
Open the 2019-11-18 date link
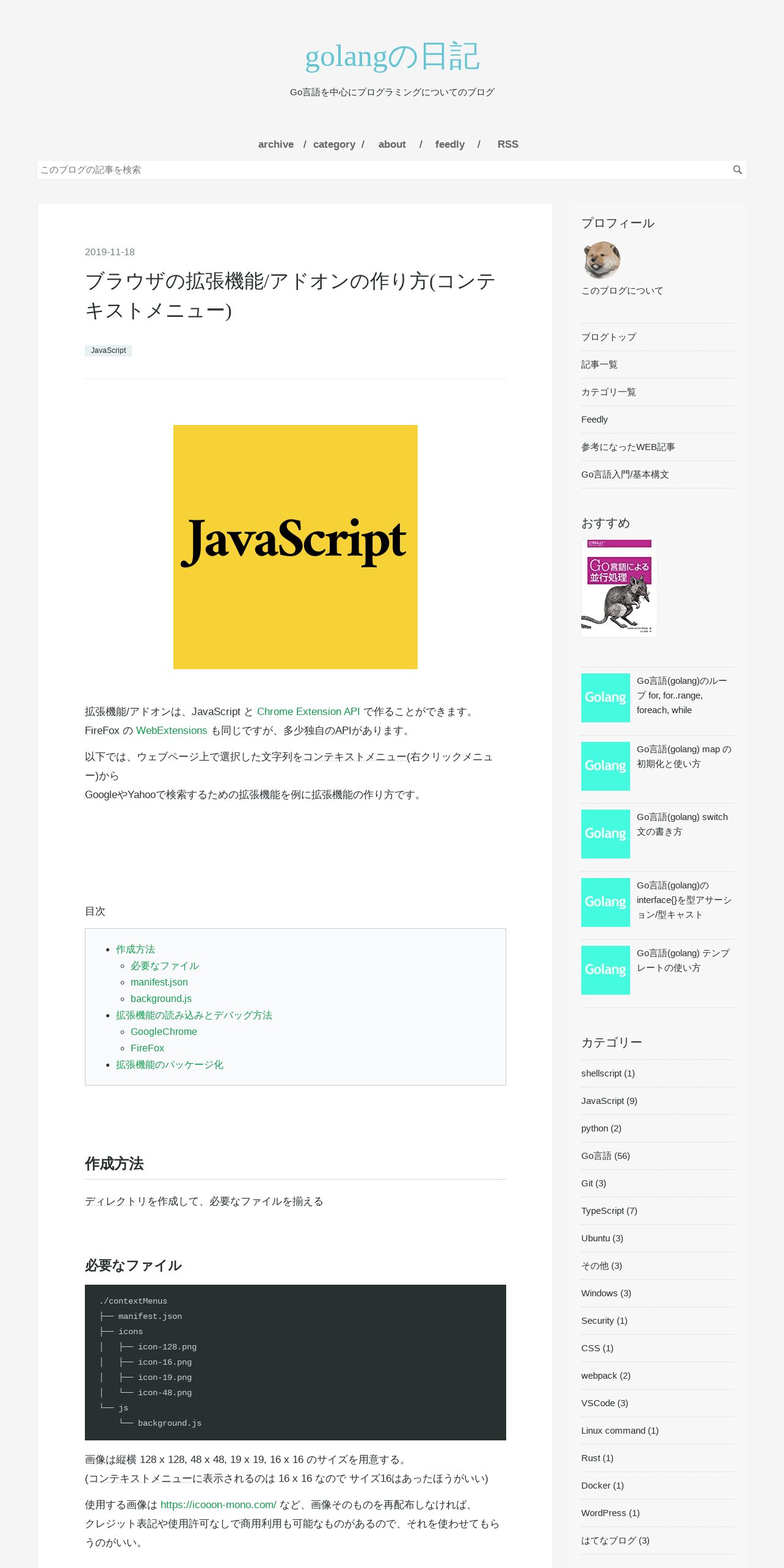110,252
